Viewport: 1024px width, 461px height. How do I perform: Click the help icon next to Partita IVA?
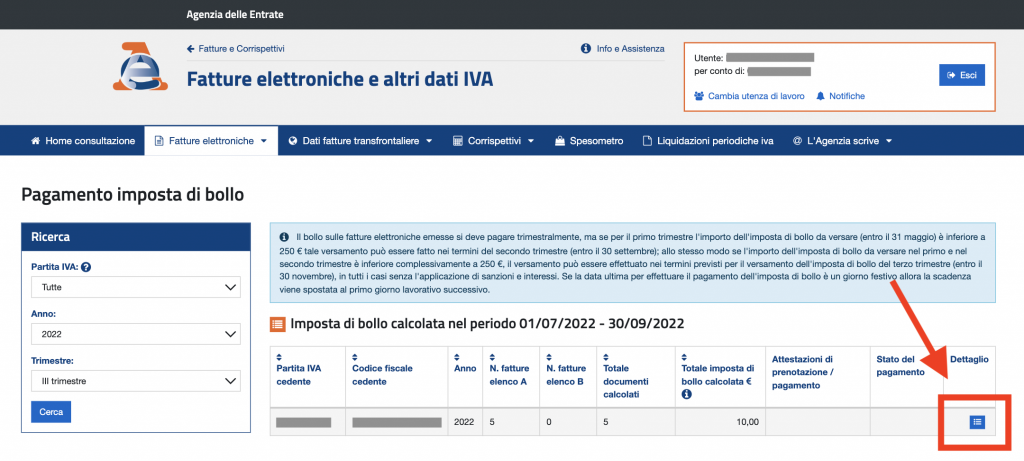pyautogui.click(x=86, y=267)
